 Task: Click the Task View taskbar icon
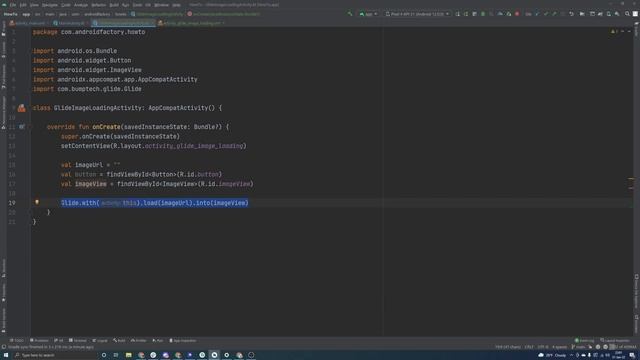coord(116,355)
